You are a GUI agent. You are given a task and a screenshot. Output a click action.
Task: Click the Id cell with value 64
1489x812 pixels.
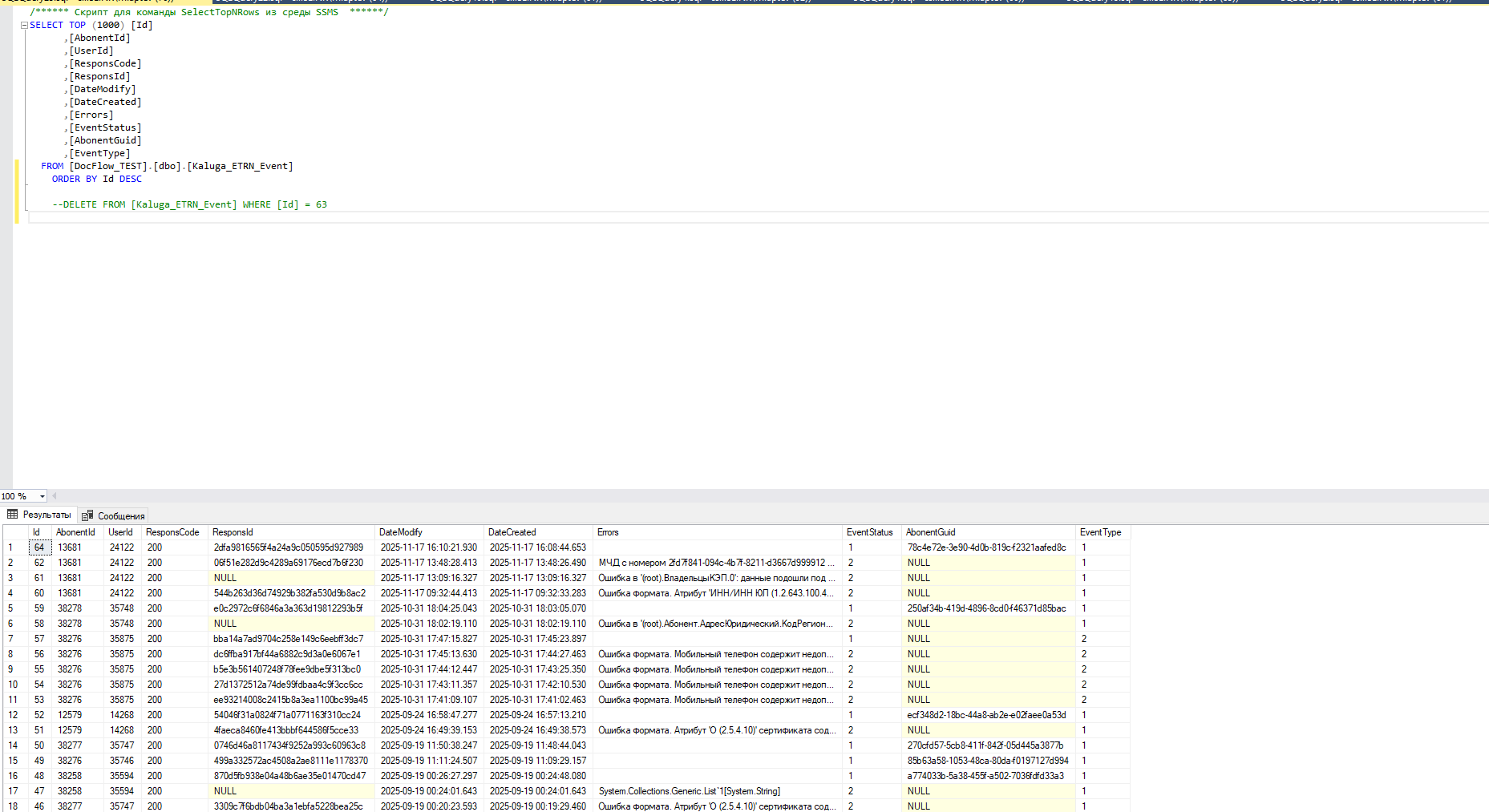click(40, 547)
